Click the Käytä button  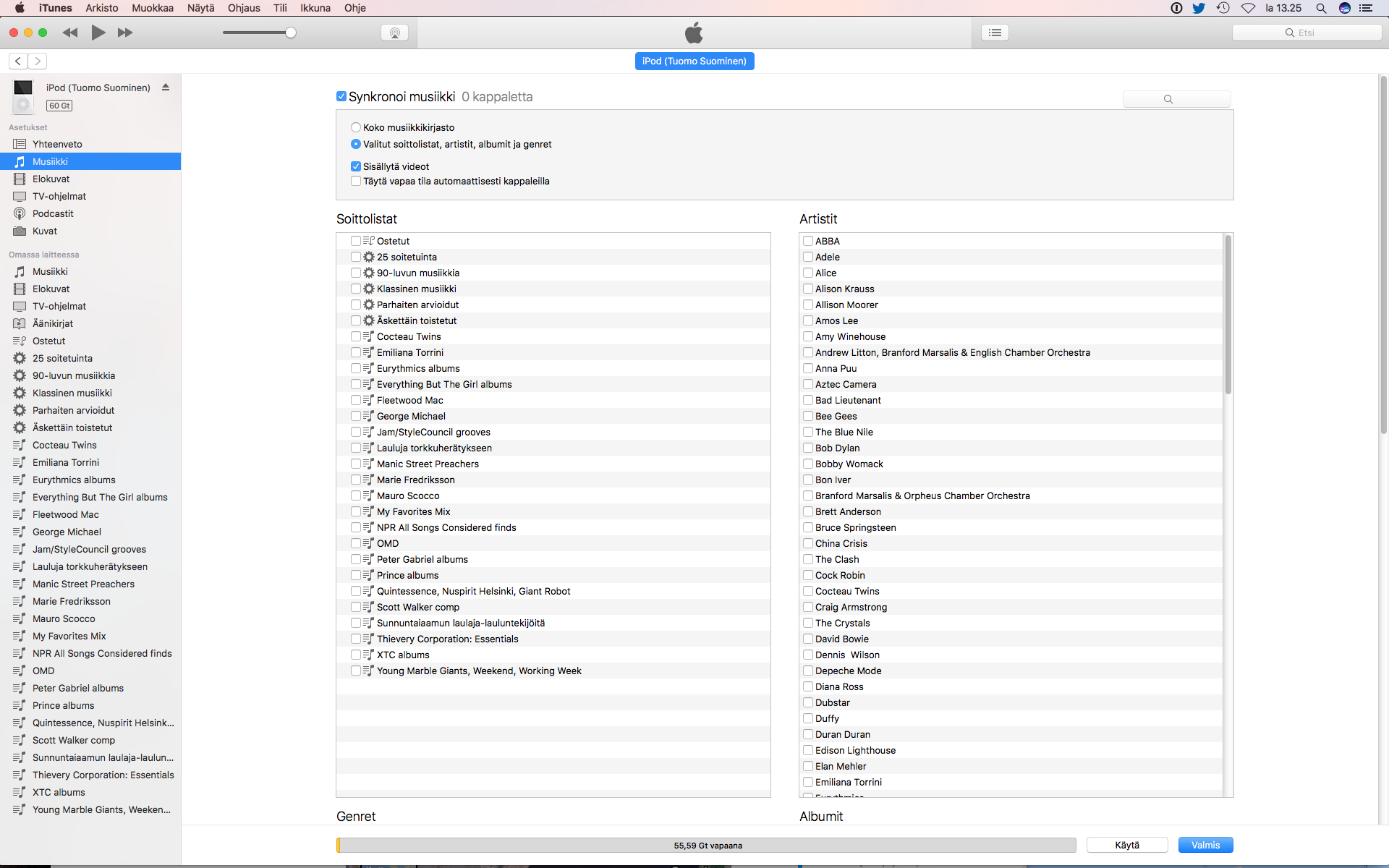[1126, 845]
